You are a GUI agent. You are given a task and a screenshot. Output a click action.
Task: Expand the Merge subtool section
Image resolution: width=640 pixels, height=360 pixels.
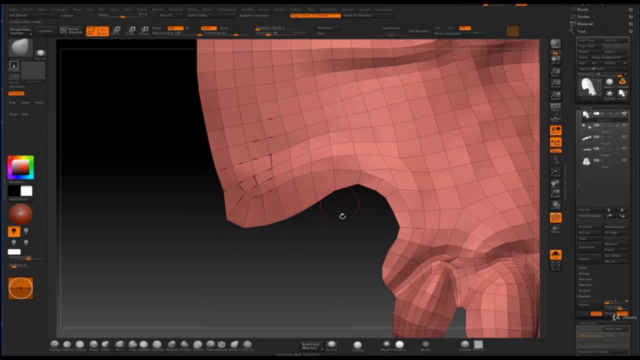coord(584,273)
